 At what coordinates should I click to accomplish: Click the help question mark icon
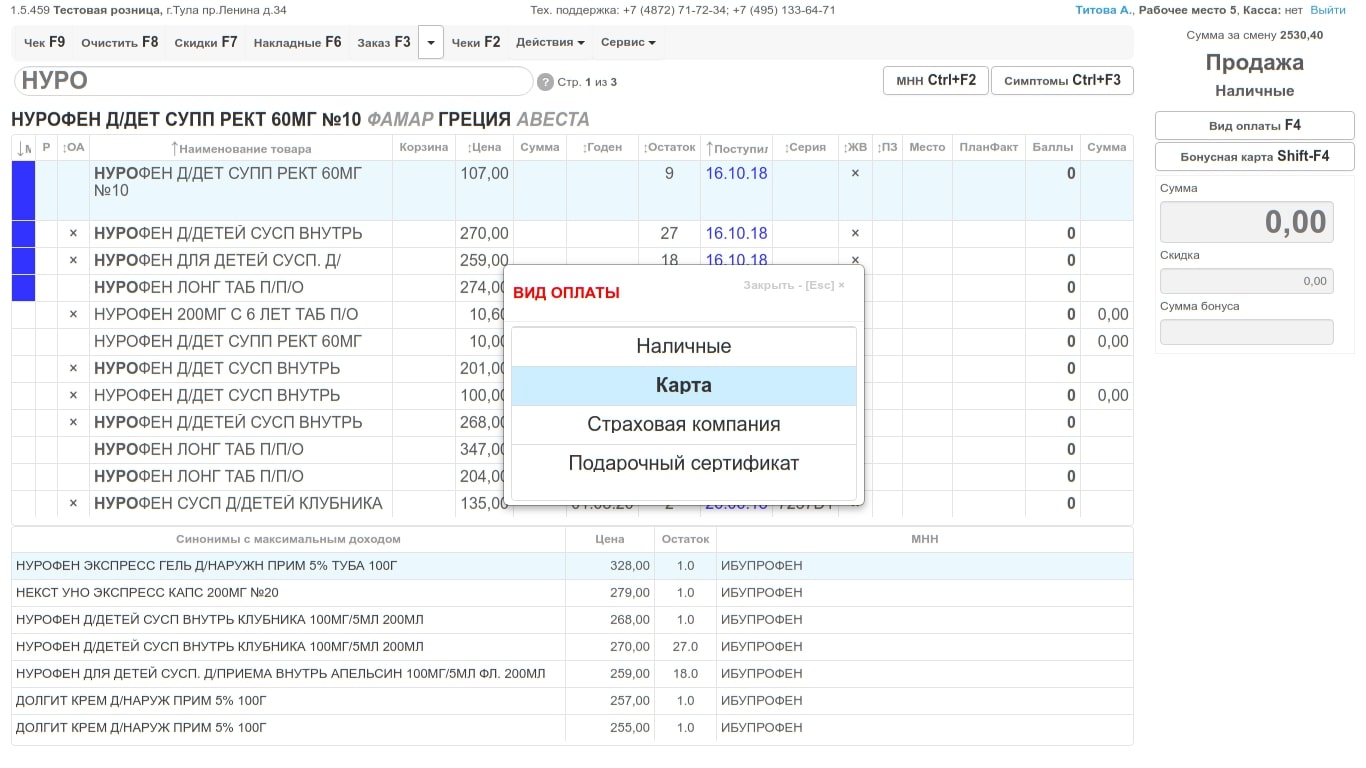click(545, 82)
